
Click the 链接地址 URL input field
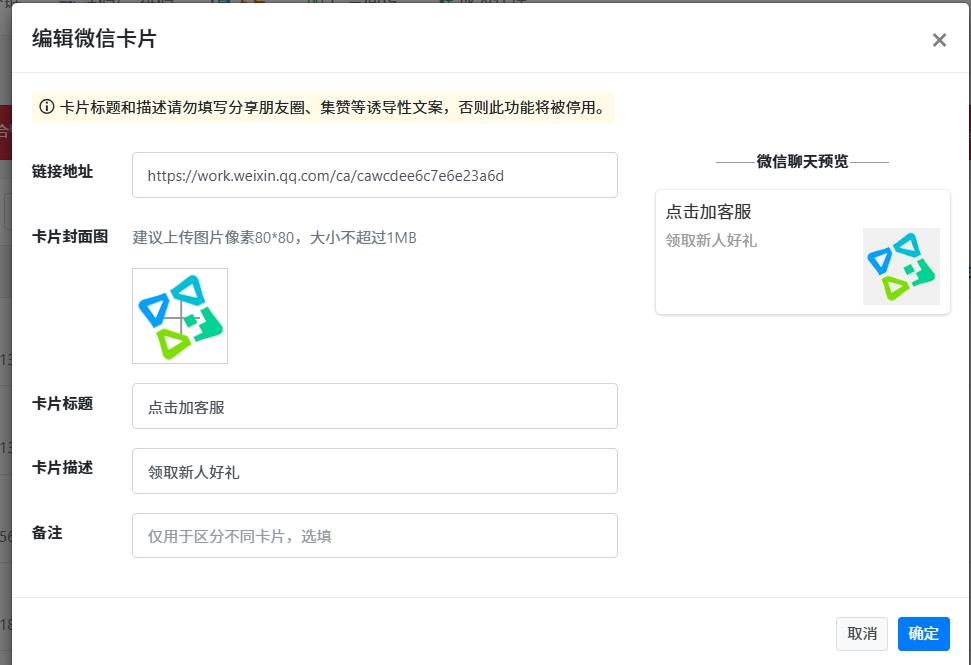pos(374,175)
